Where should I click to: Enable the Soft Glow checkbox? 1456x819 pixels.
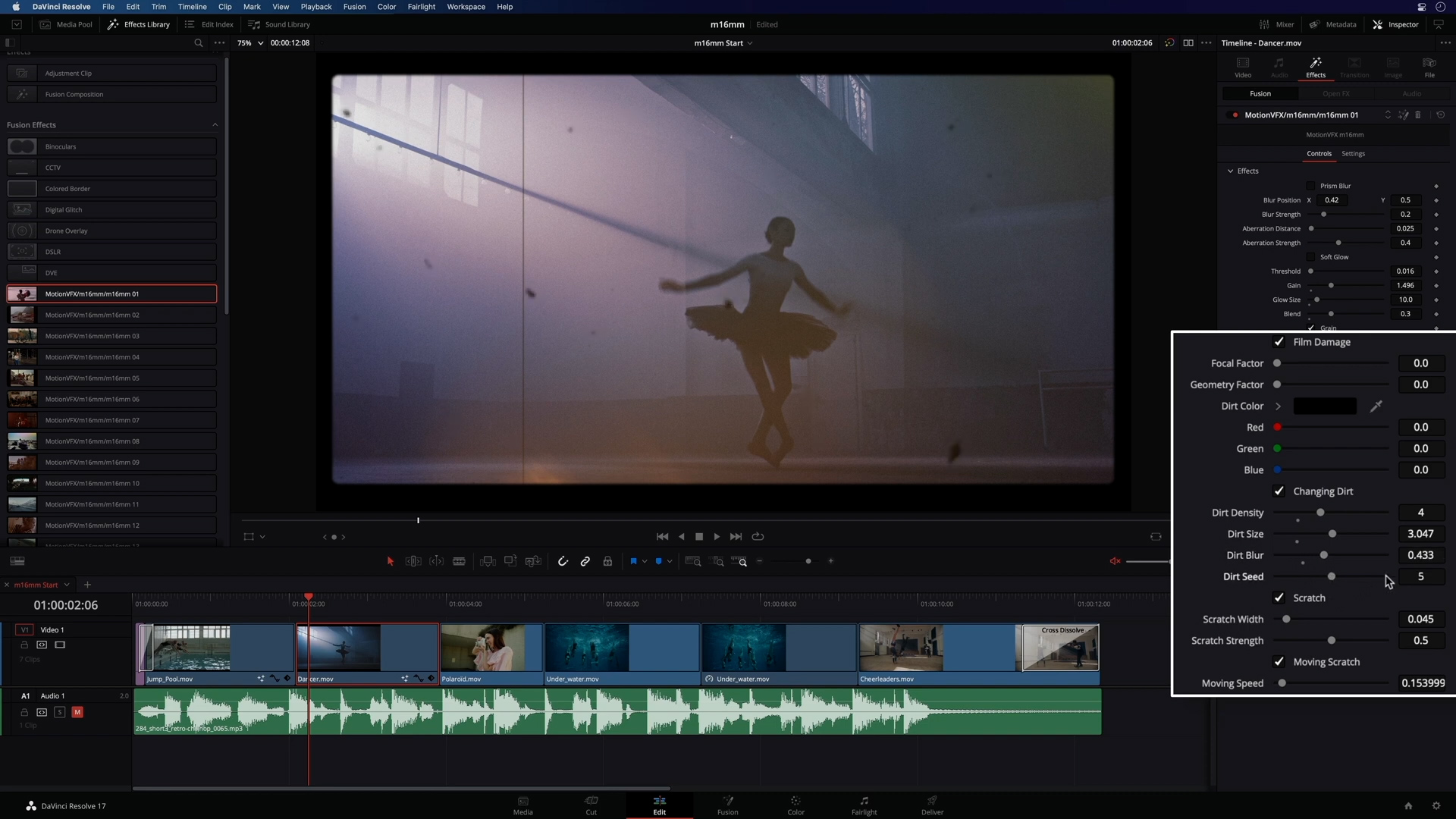(x=1310, y=257)
